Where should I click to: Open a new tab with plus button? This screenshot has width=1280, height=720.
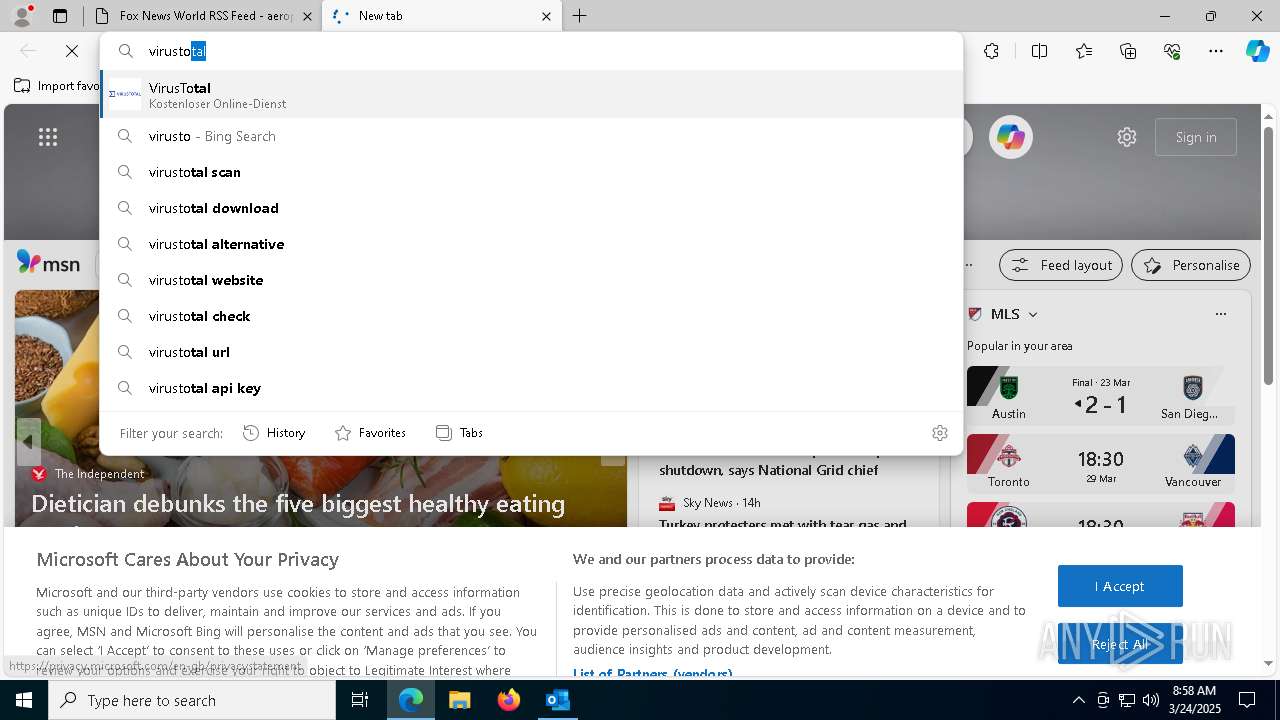point(580,16)
